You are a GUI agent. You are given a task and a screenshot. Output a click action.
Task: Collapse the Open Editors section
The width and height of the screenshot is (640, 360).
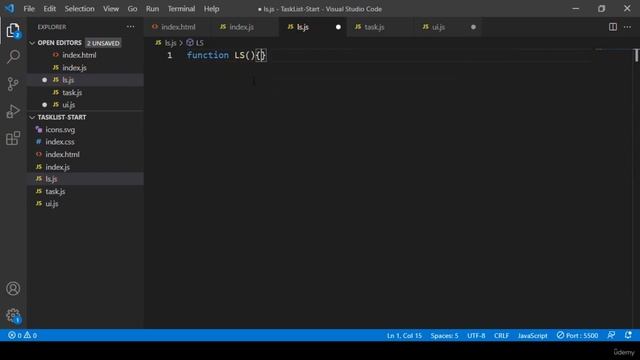32,43
